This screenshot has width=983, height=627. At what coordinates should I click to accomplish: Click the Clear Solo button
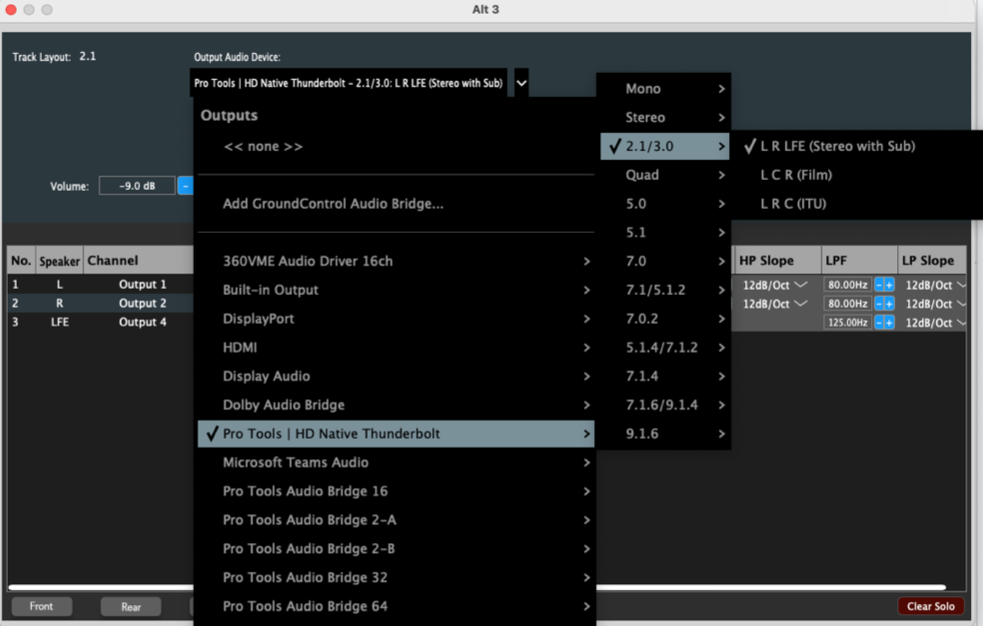(x=930, y=606)
